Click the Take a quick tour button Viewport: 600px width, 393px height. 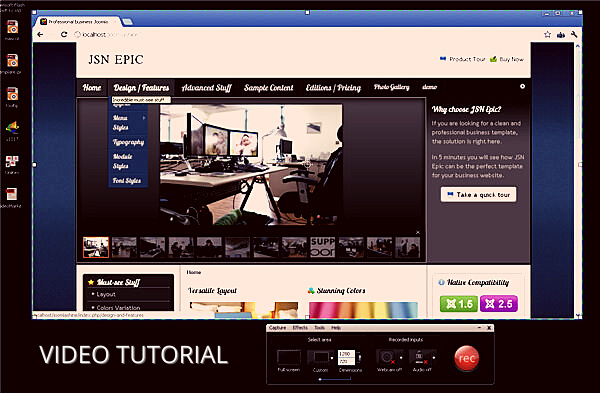(478, 194)
